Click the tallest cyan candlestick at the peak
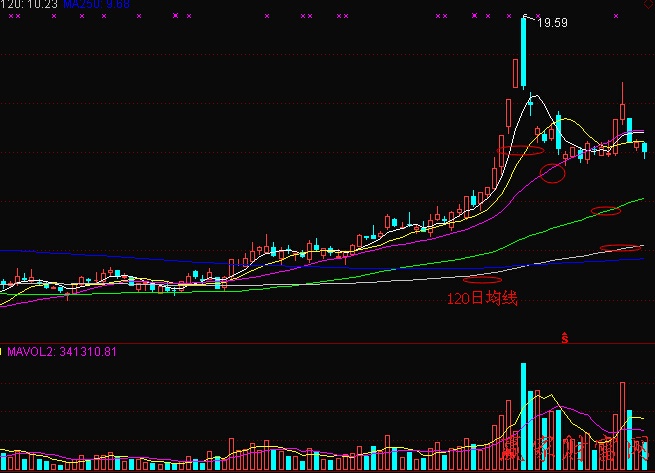Screen dimensions: 655x473 coord(524,55)
